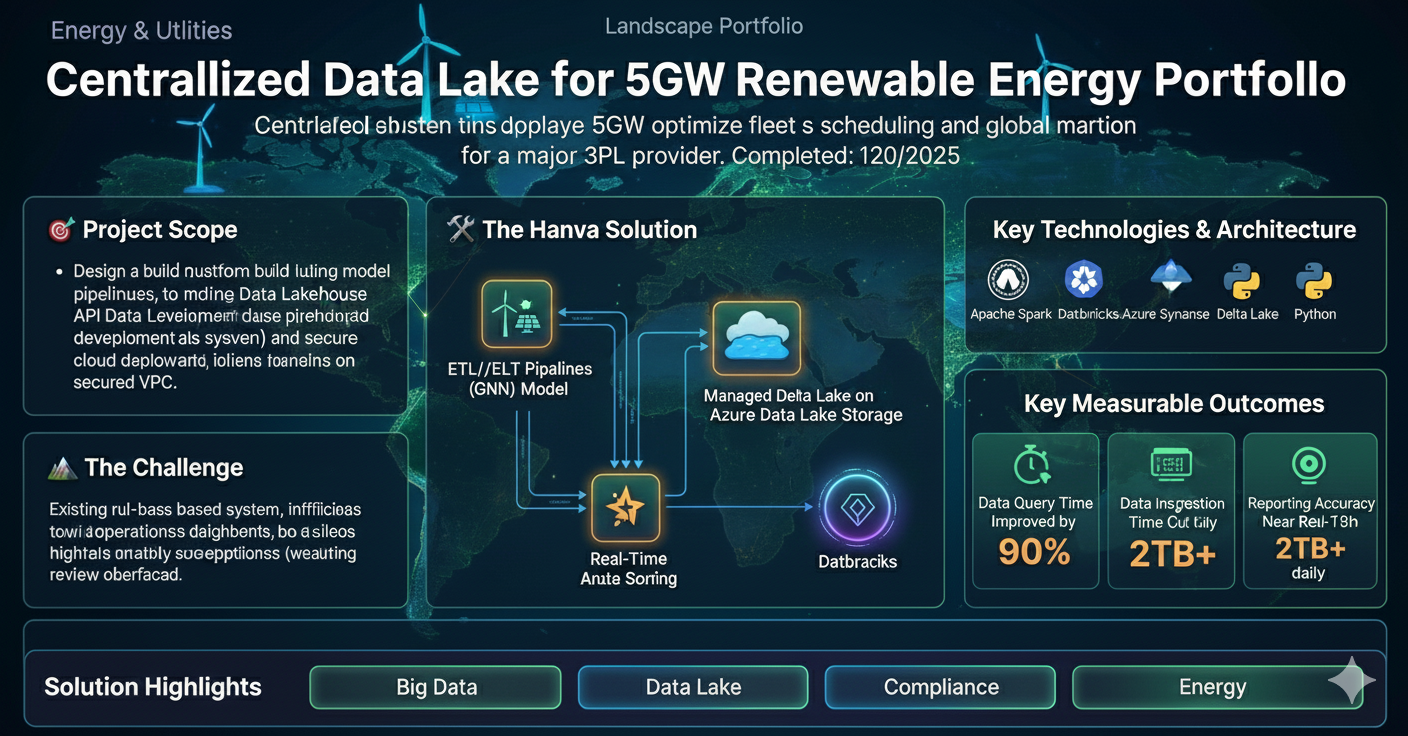Viewport: 1408px width, 736px height.
Task: Click the Landscape Portfolio header label
Action: click(704, 26)
